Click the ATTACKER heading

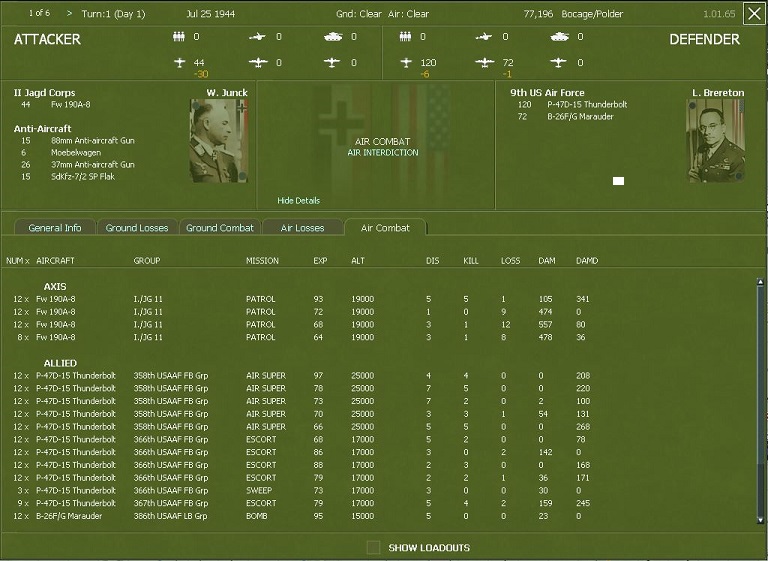tap(47, 40)
